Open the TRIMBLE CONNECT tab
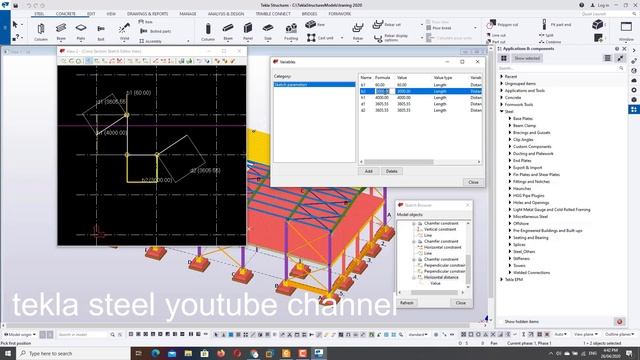The height and width of the screenshot is (360, 640). (x=273, y=14)
